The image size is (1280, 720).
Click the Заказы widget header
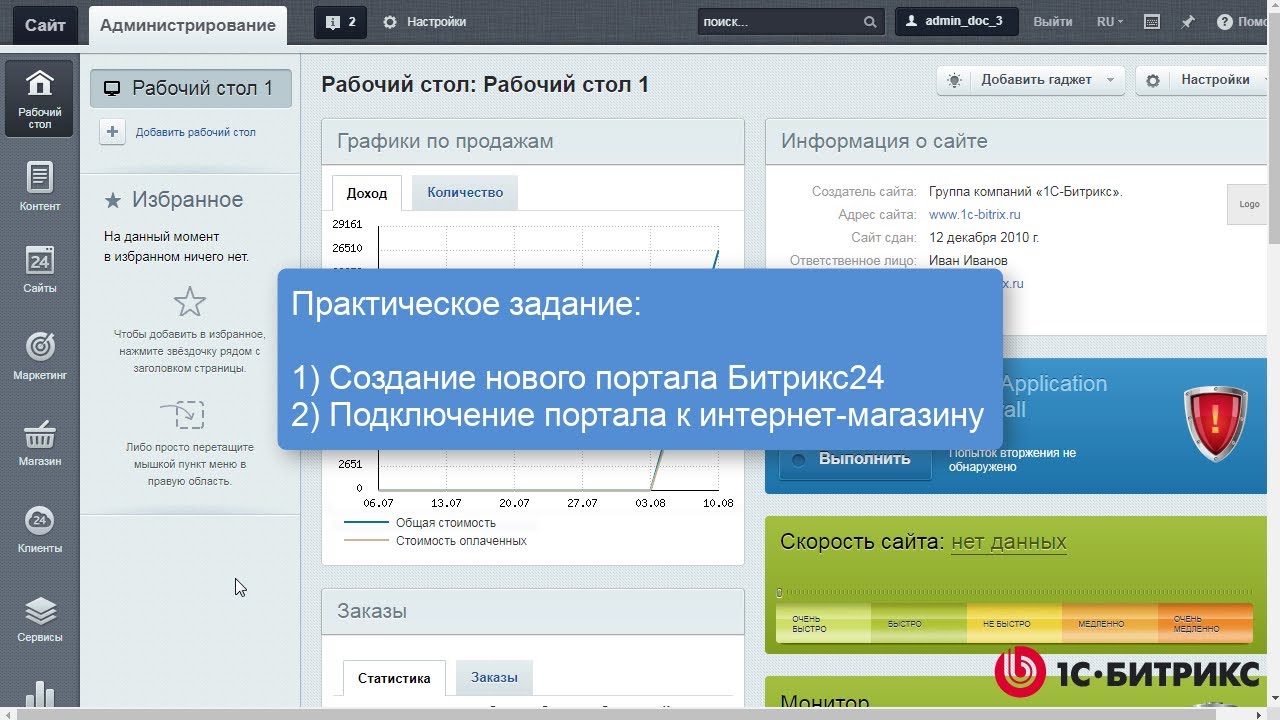[x=533, y=612]
